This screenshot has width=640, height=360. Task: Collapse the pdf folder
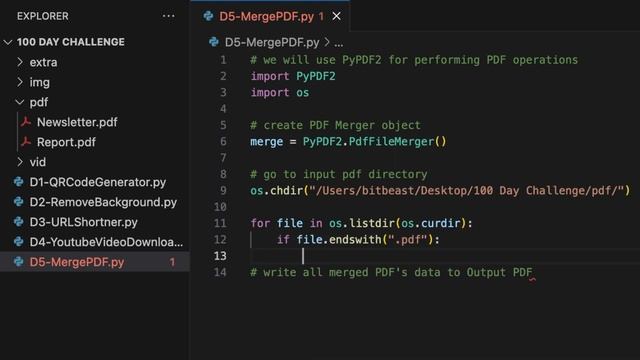20,102
